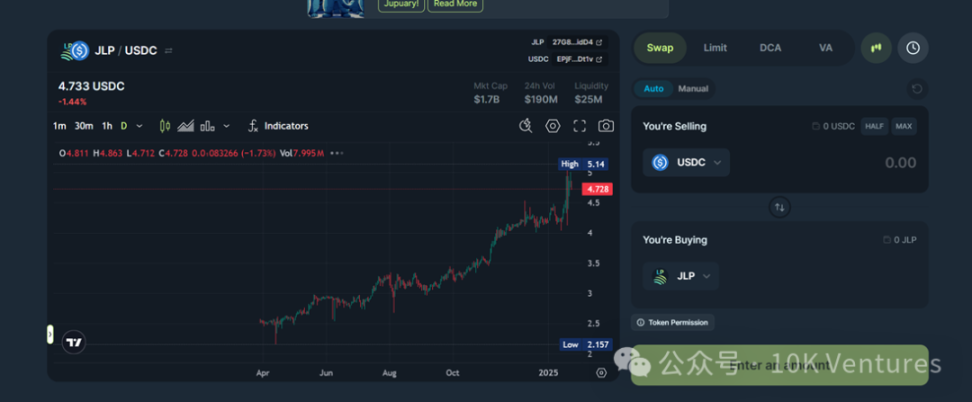Click the 0 USDC wallet balance

point(834,127)
